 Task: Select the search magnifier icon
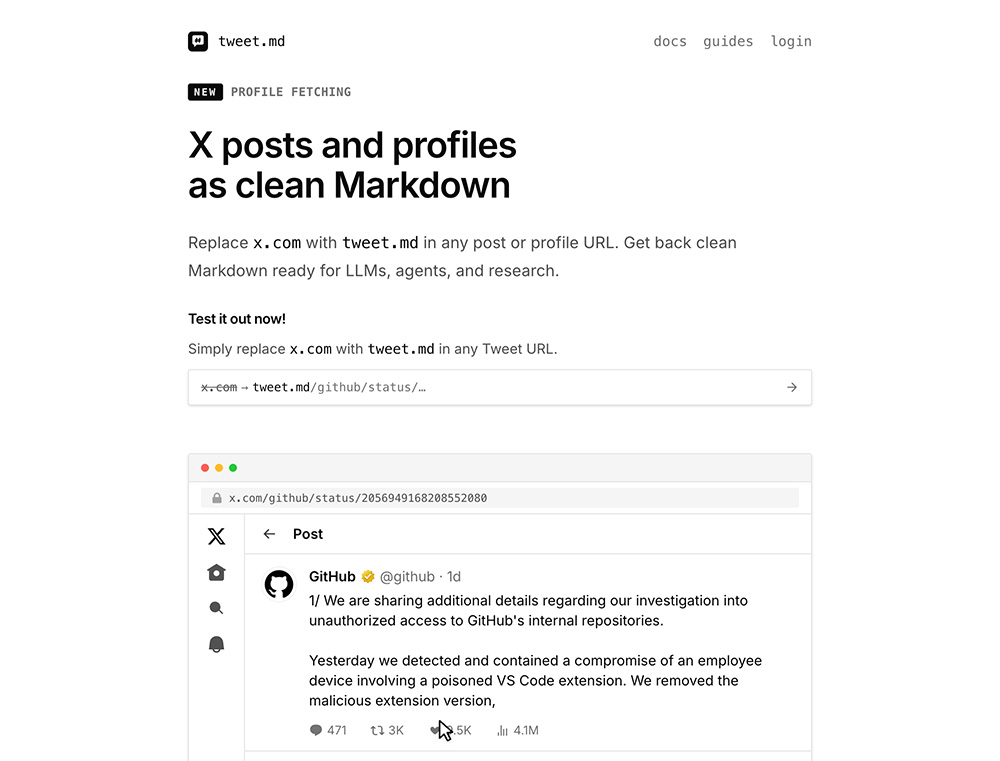tap(216, 608)
